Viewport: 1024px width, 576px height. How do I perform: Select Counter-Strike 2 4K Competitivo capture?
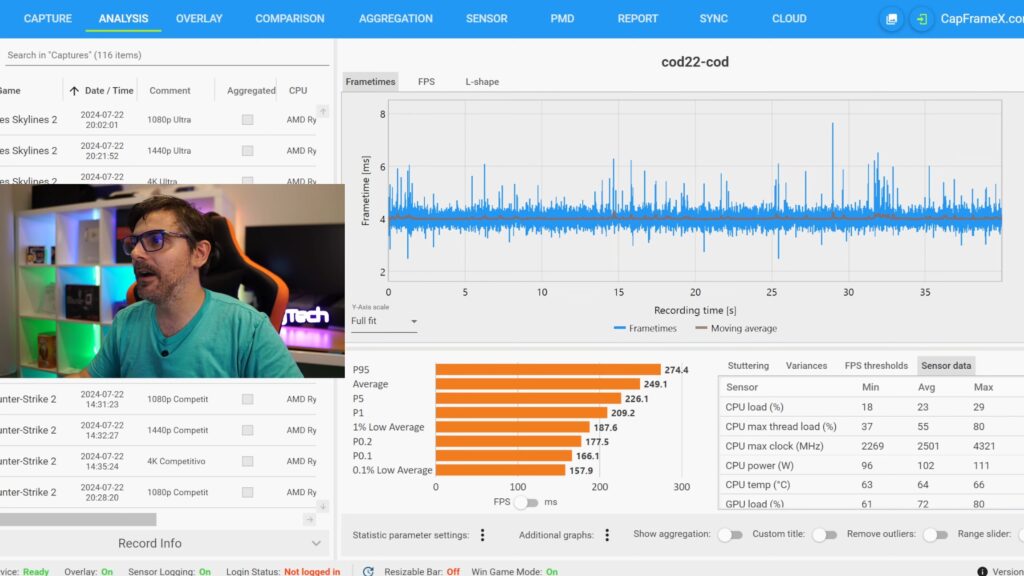(x=159, y=461)
